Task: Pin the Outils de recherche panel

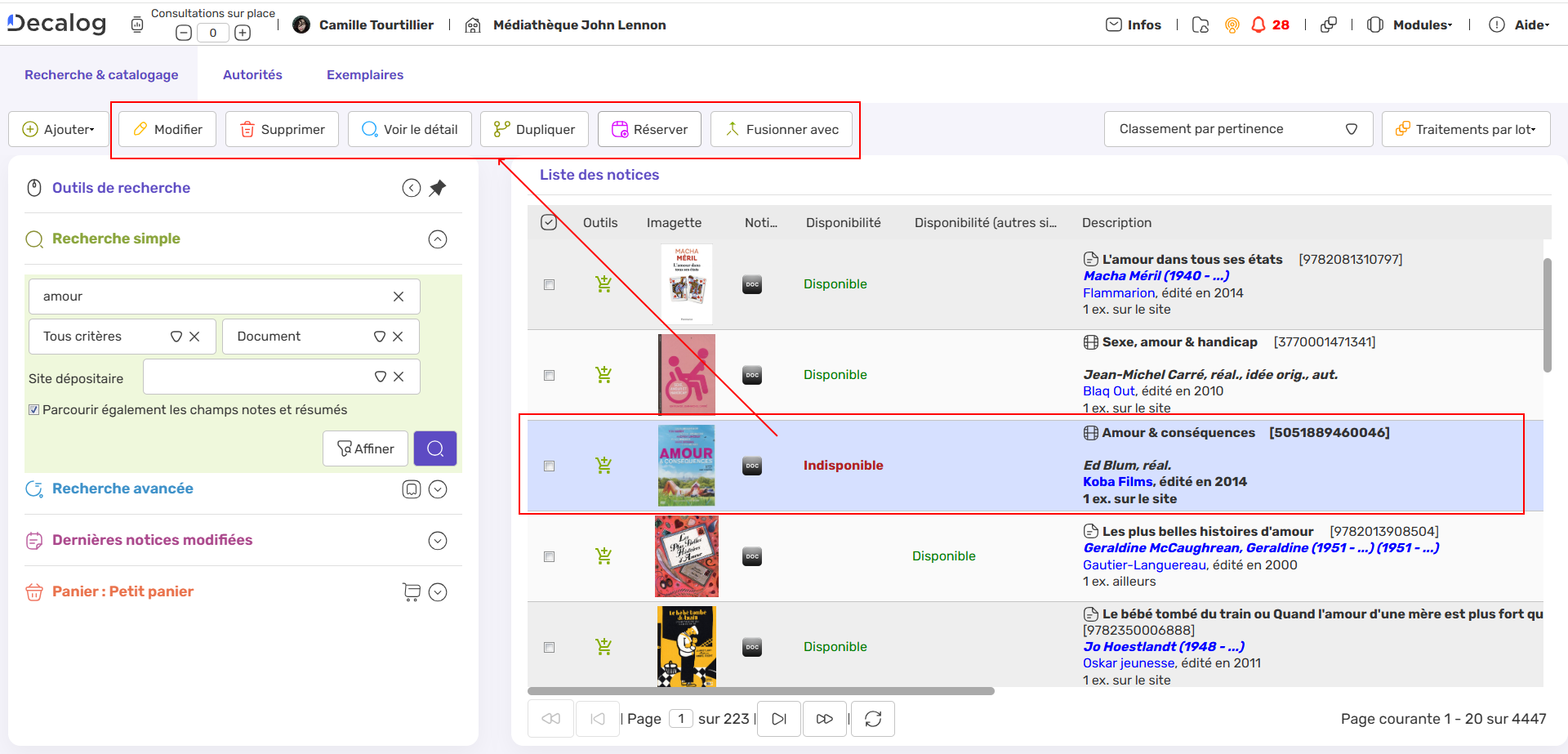Action: tap(438, 188)
